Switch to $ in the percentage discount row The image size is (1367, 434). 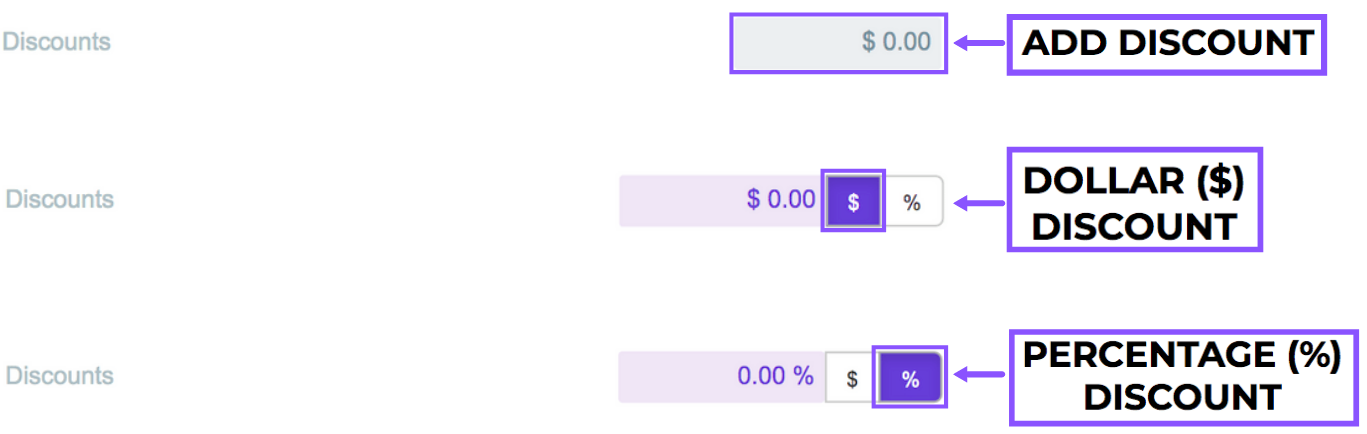[852, 379]
